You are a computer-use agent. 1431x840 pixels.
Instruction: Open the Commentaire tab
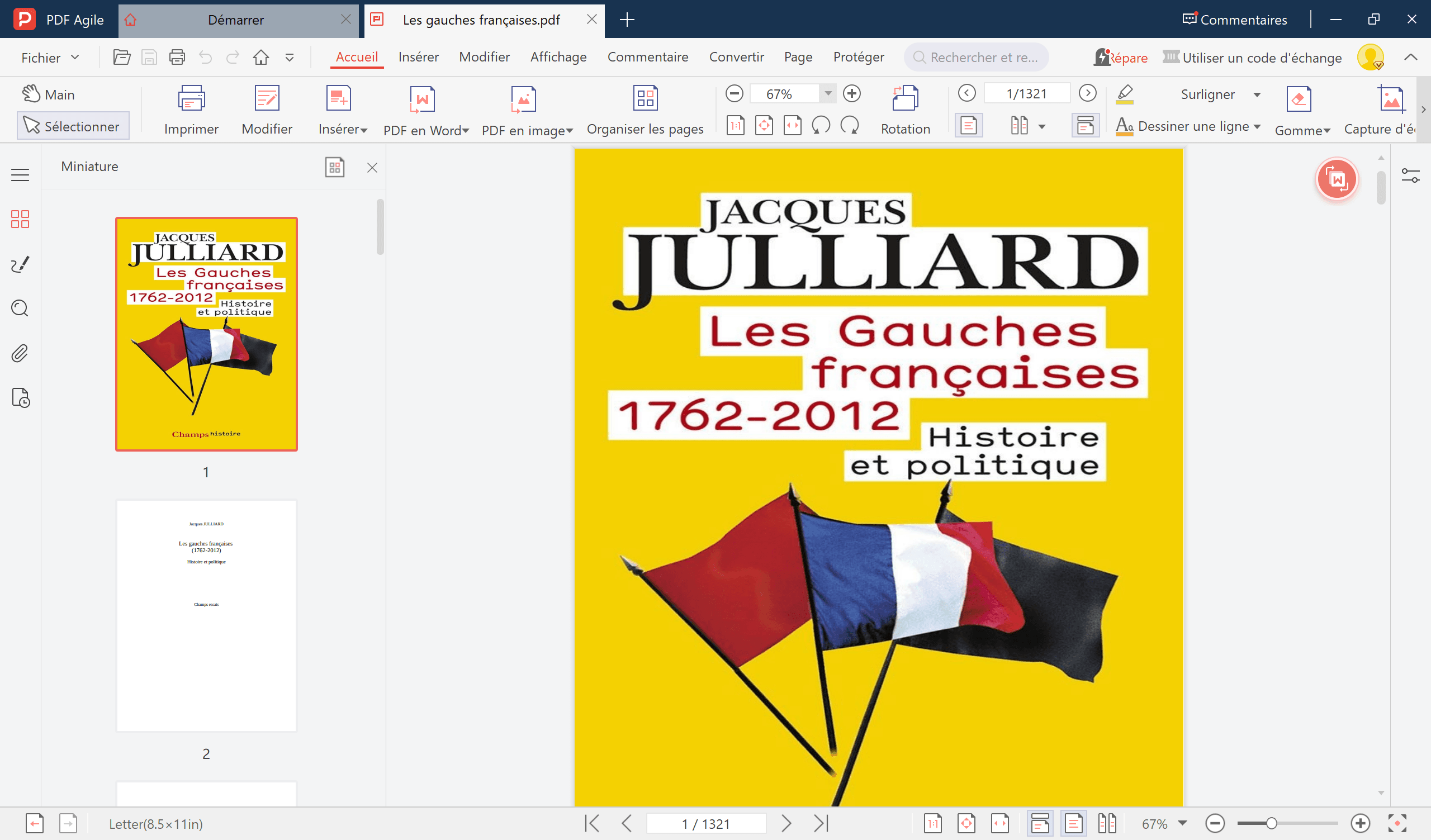pyautogui.click(x=648, y=57)
